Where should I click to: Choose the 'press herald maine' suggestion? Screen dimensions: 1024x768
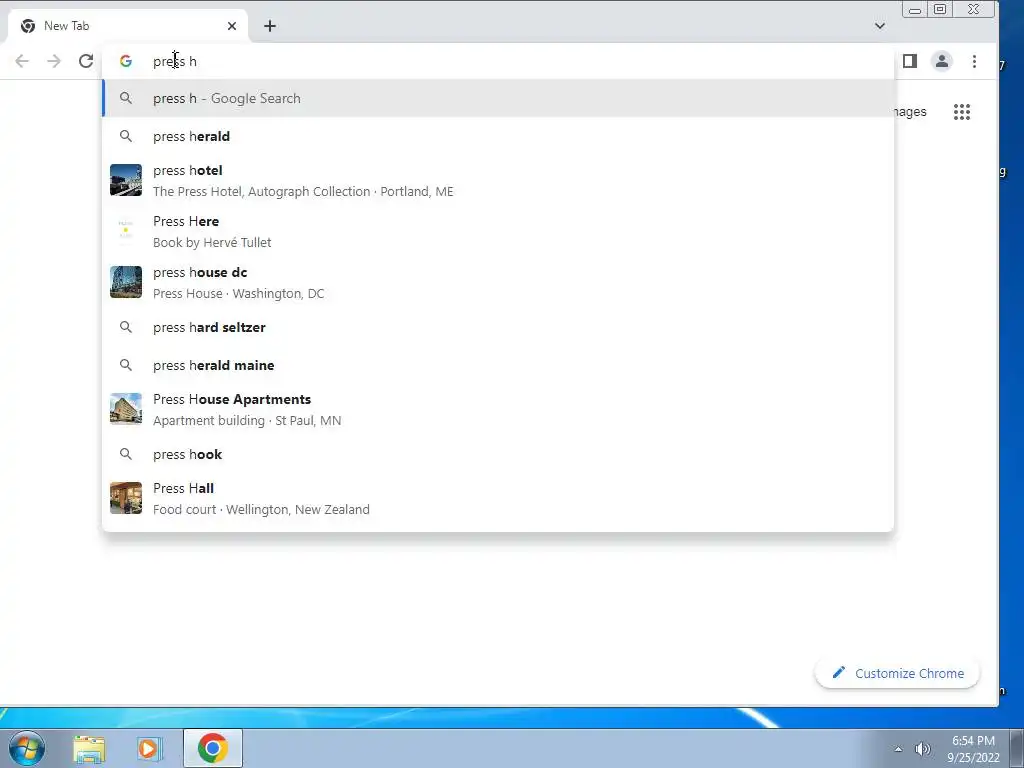coord(498,365)
